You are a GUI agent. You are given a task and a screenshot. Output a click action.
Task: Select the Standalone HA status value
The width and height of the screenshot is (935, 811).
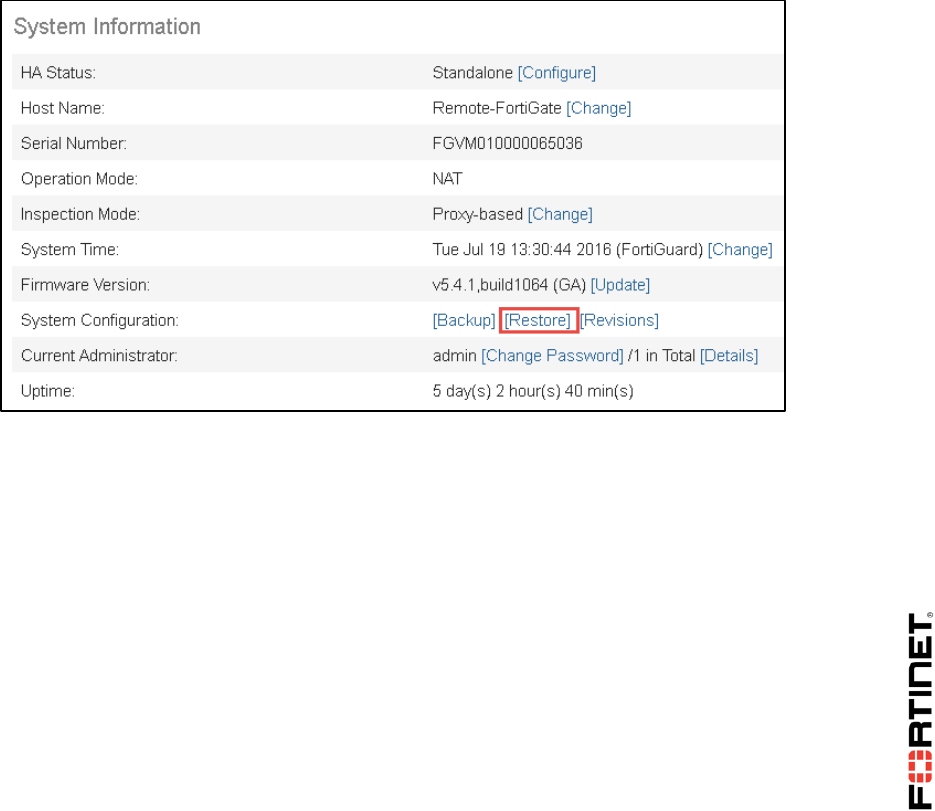[472, 73]
